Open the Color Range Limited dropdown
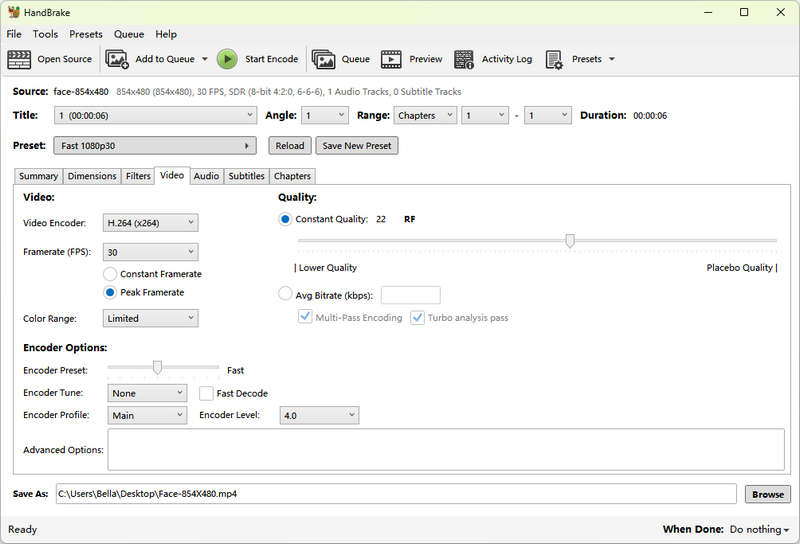The image size is (800, 544). pyautogui.click(x=151, y=318)
